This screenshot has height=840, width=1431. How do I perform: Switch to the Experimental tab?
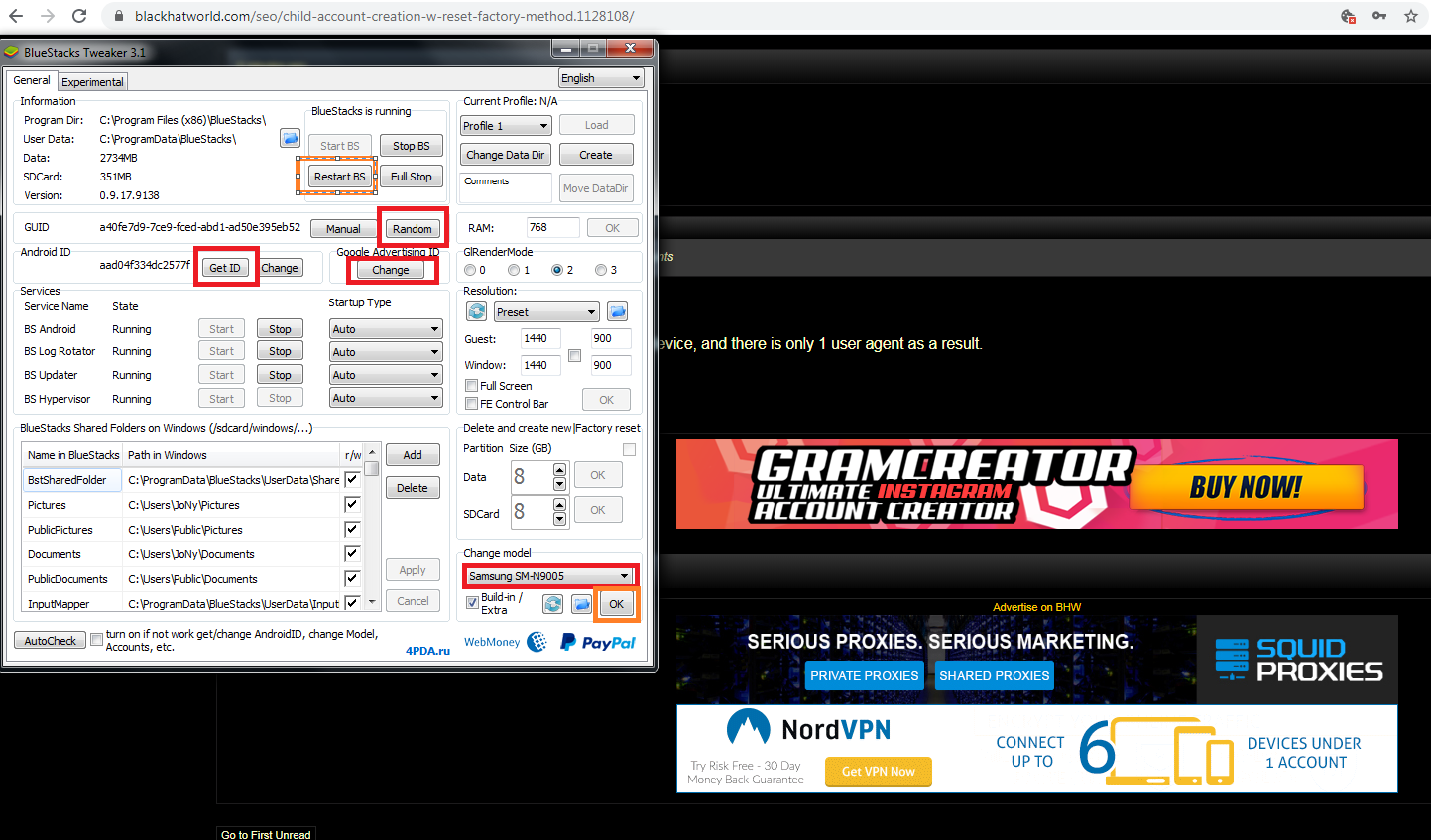(93, 82)
